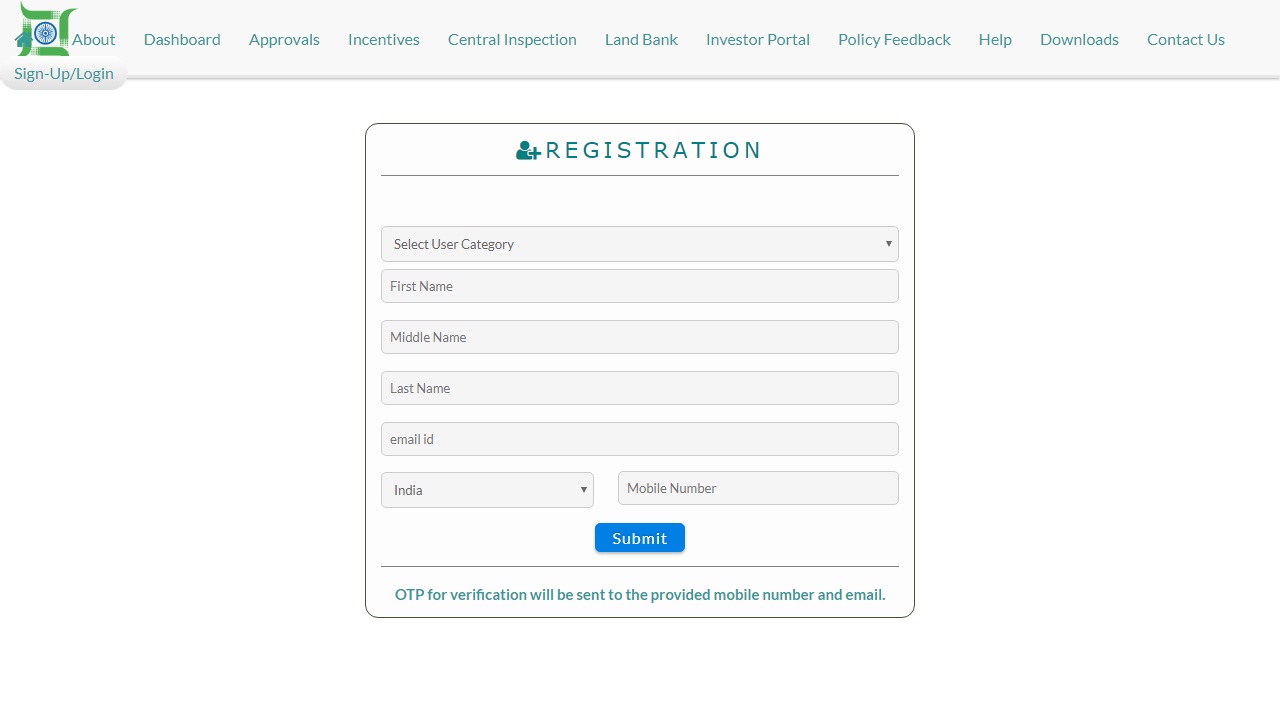Click the Help menu item
Image resolution: width=1280 pixels, height=720 pixels.
click(x=995, y=40)
